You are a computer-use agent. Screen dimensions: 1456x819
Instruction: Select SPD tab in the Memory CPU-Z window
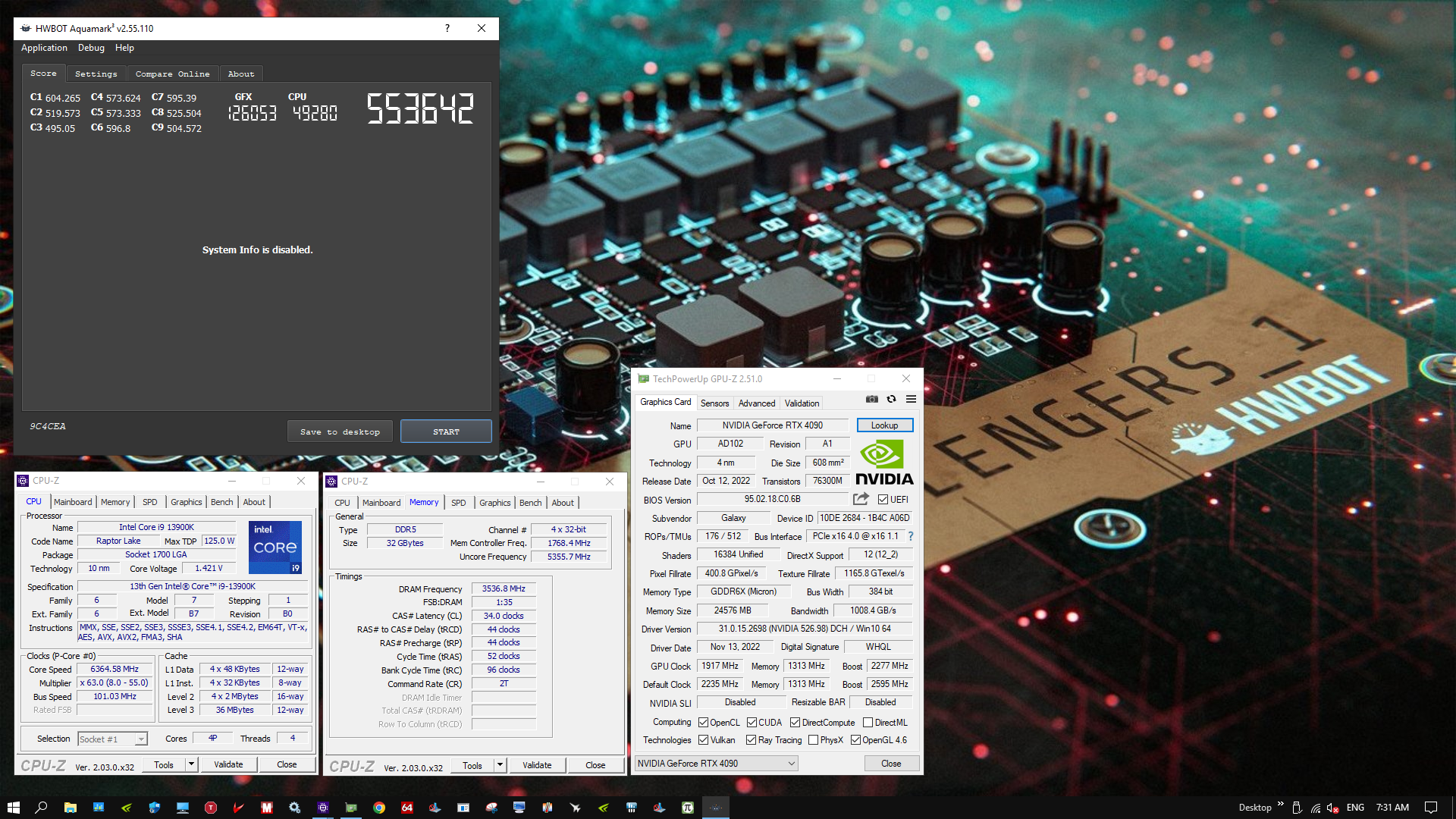tap(458, 503)
